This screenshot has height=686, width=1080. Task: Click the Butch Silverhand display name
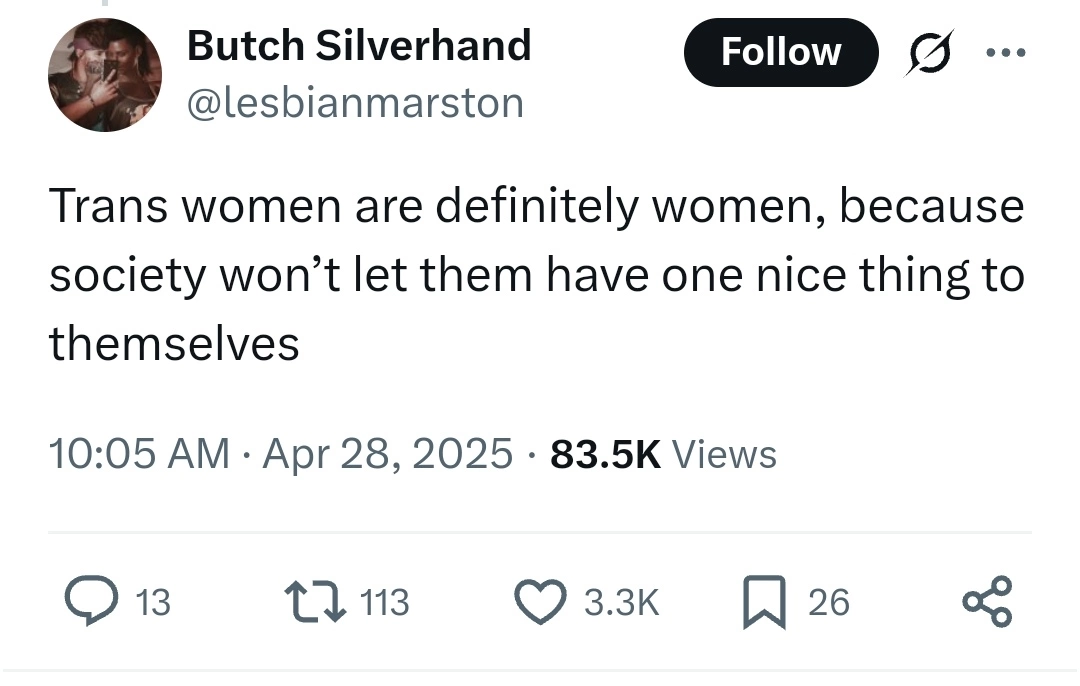pyautogui.click(x=358, y=46)
